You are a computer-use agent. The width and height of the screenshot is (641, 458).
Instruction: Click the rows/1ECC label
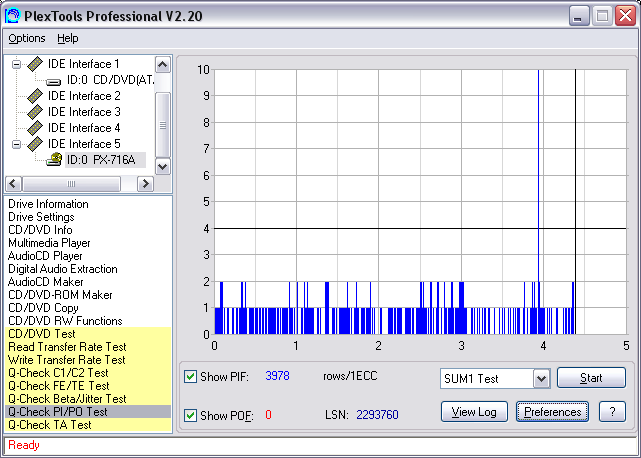350,376
